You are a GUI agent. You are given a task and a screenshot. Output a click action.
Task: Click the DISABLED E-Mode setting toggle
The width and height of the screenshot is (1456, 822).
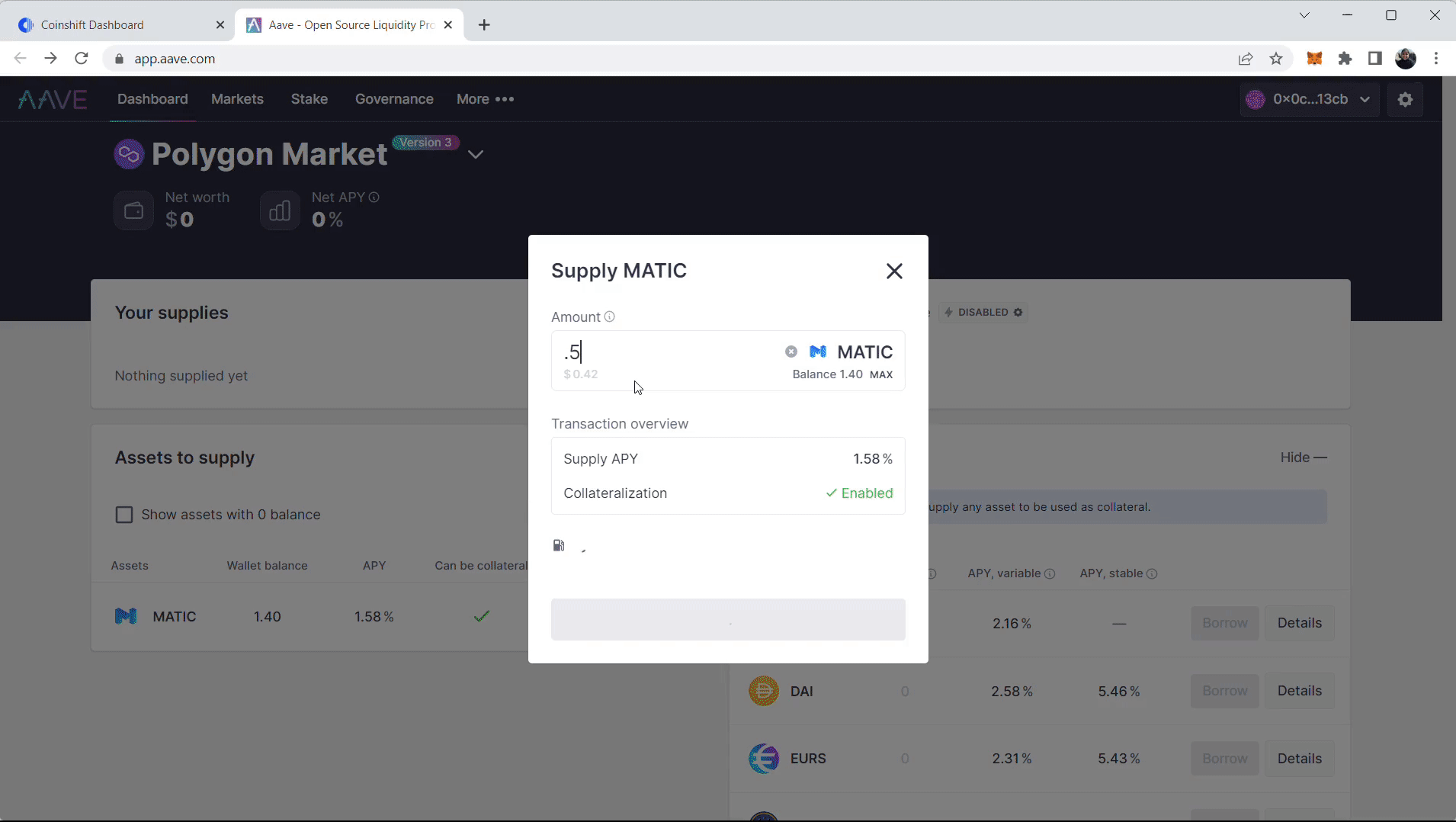(983, 312)
